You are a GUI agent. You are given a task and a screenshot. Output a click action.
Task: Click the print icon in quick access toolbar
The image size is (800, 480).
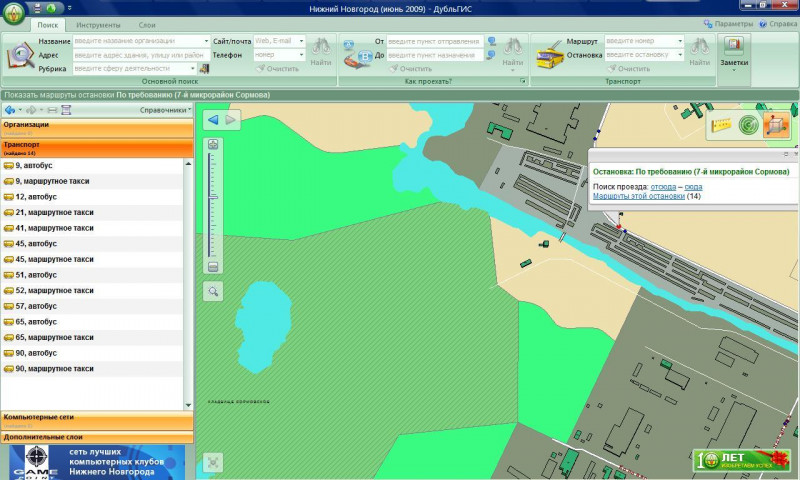click(x=37, y=8)
